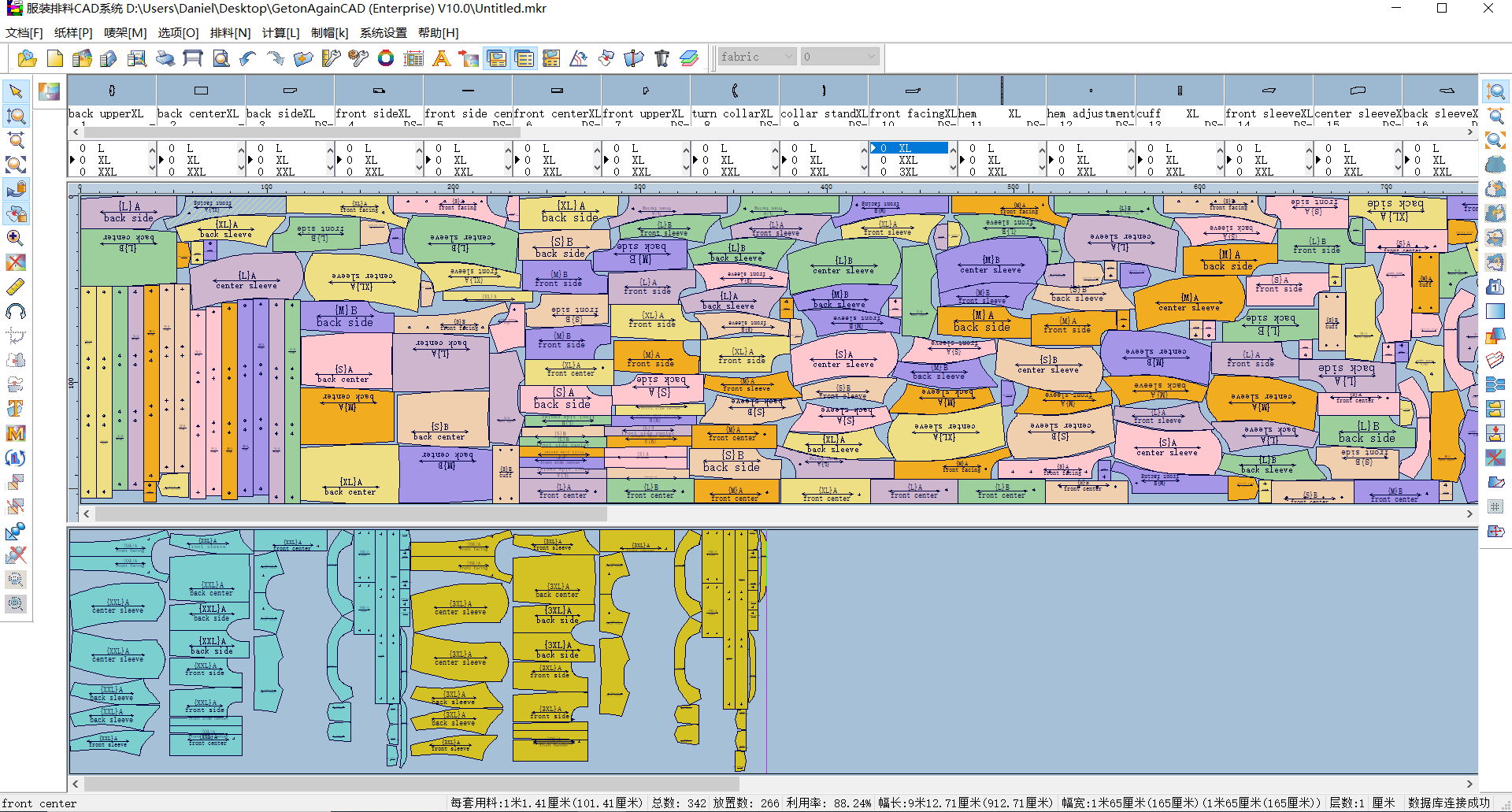This screenshot has height=812, width=1512.
Task: Select the arrow pointer tool
Action: pos(15,91)
